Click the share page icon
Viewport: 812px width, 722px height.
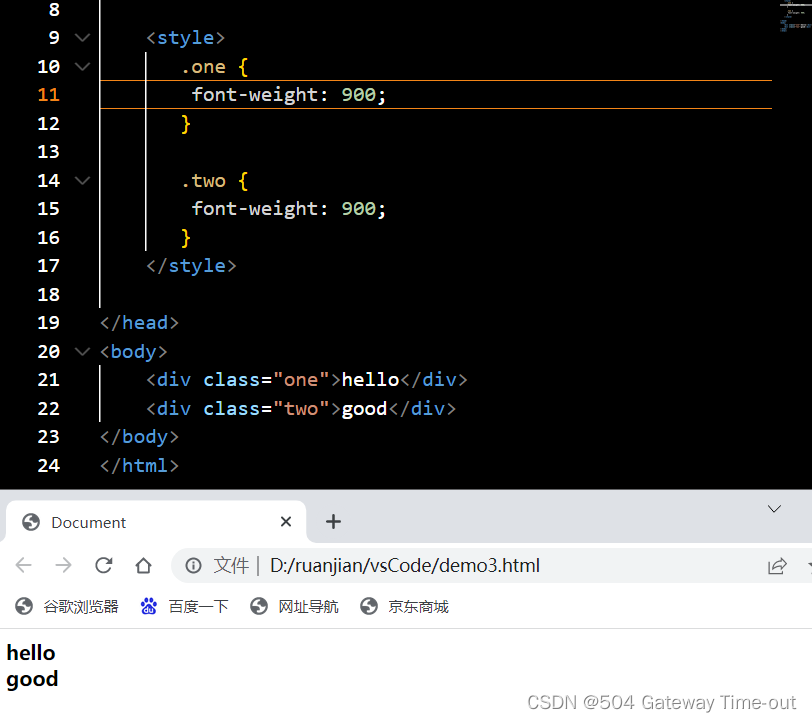coord(777,566)
